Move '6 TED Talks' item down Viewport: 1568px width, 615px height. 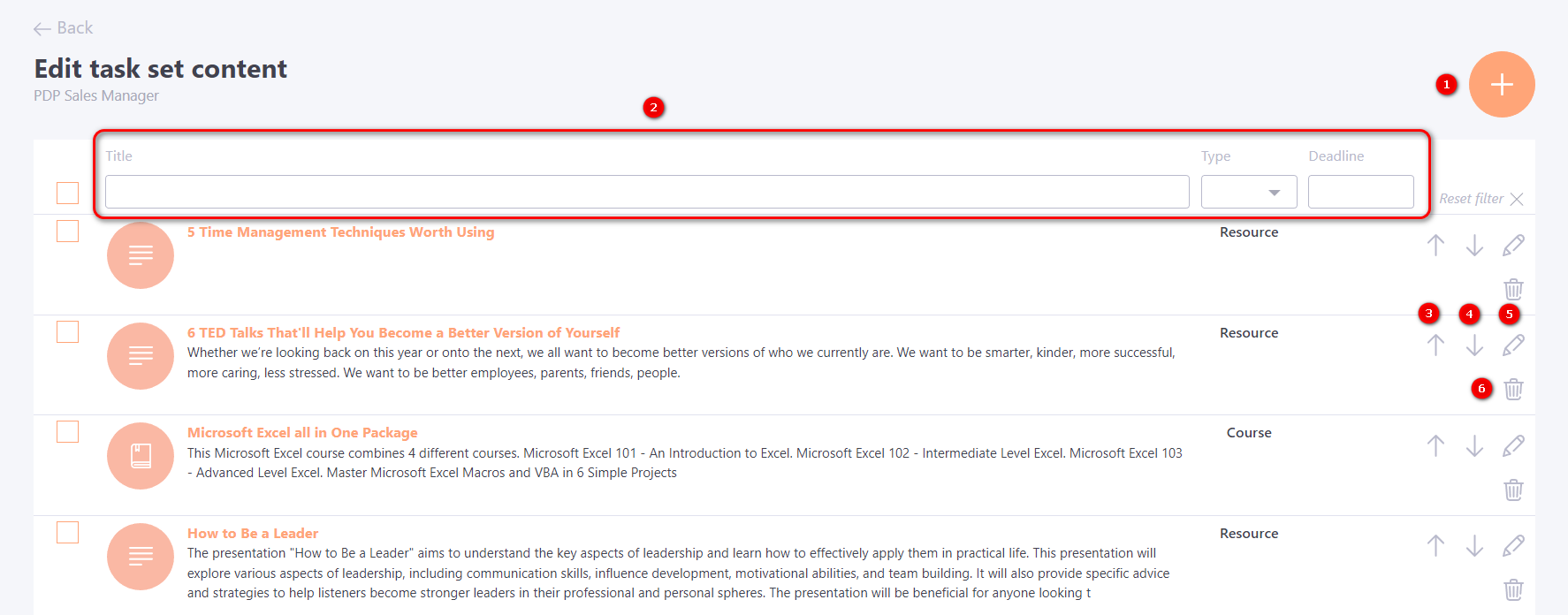(1474, 345)
